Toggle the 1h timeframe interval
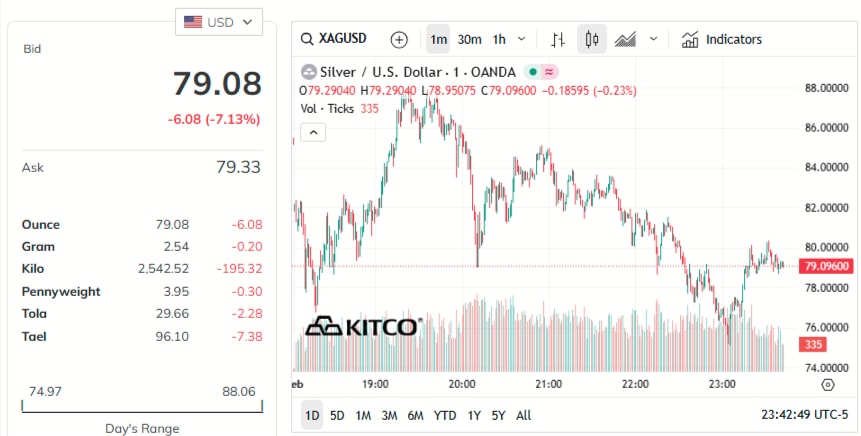Viewport: 861px width, 436px height. click(498, 40)
